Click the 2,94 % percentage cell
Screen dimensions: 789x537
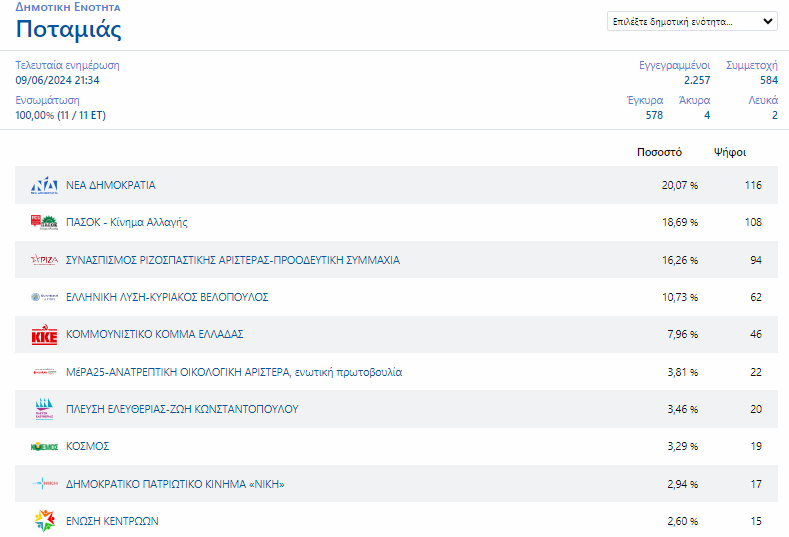pos(683,484)
